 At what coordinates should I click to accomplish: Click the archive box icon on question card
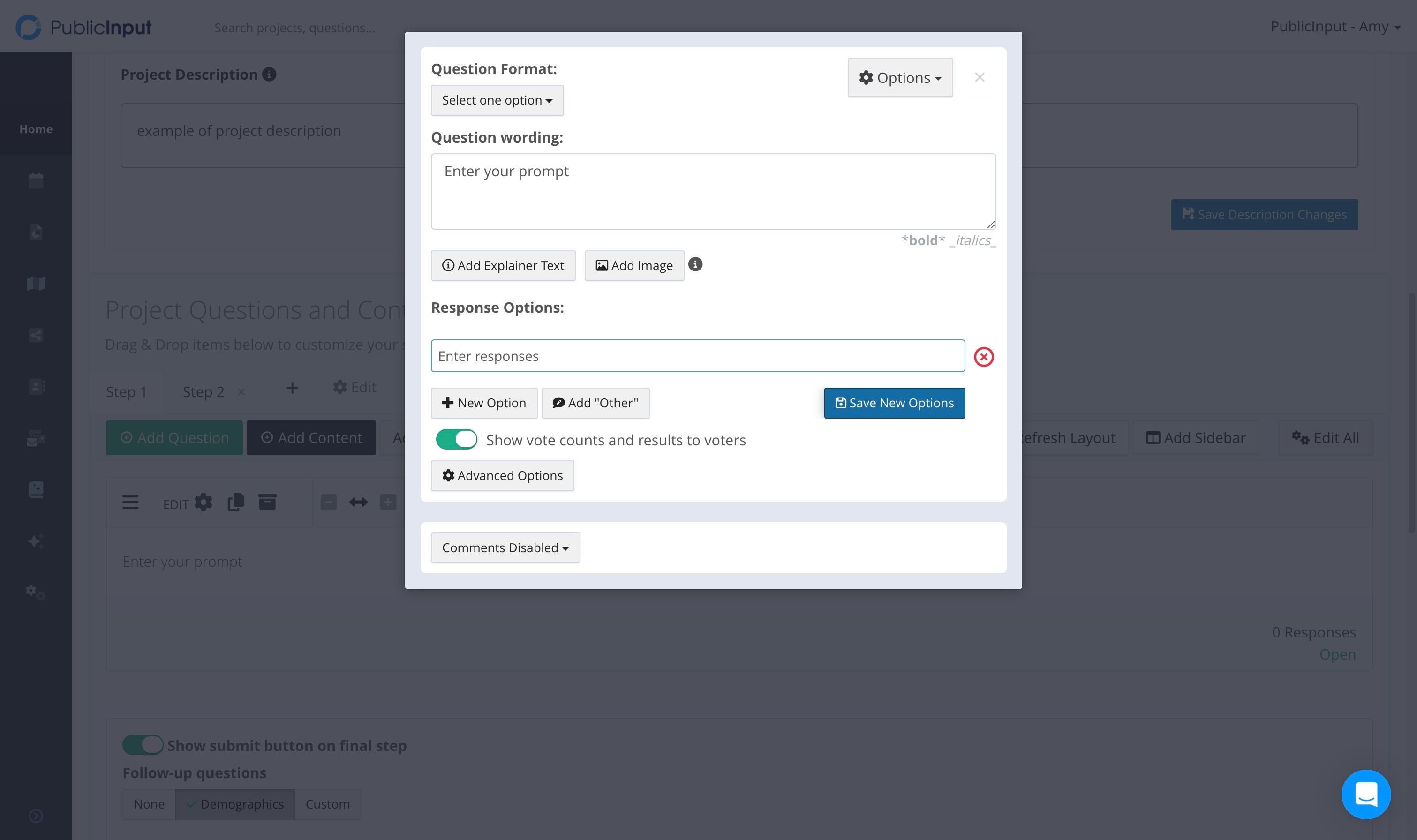[x=267, y=502]
